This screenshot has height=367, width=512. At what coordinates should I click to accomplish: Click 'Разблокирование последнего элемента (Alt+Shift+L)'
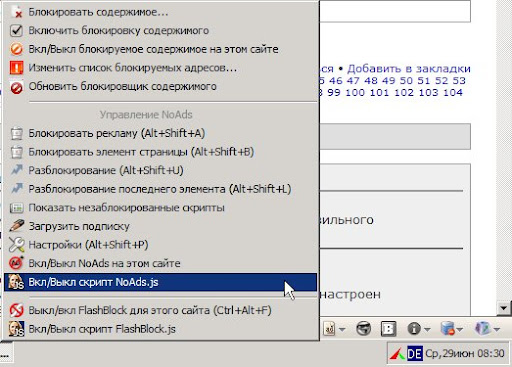160,189
